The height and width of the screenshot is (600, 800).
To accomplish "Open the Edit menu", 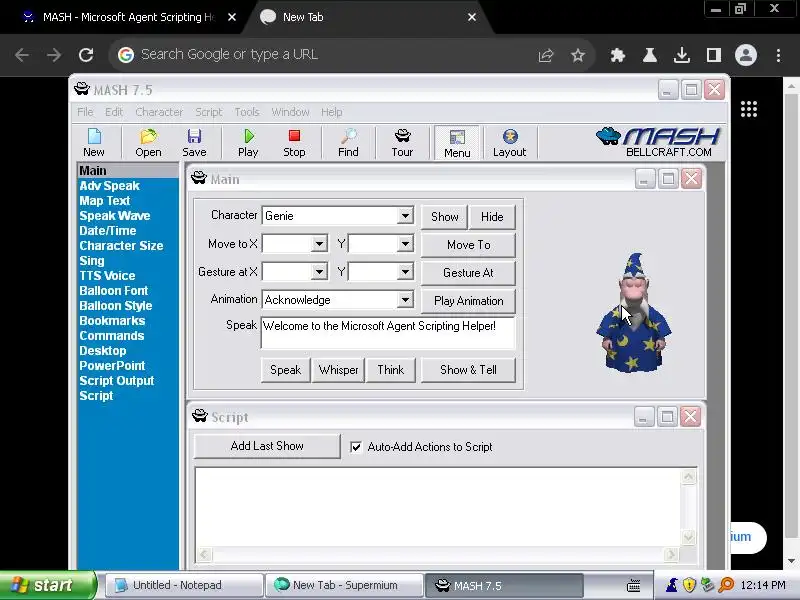I will coord(114,112).
